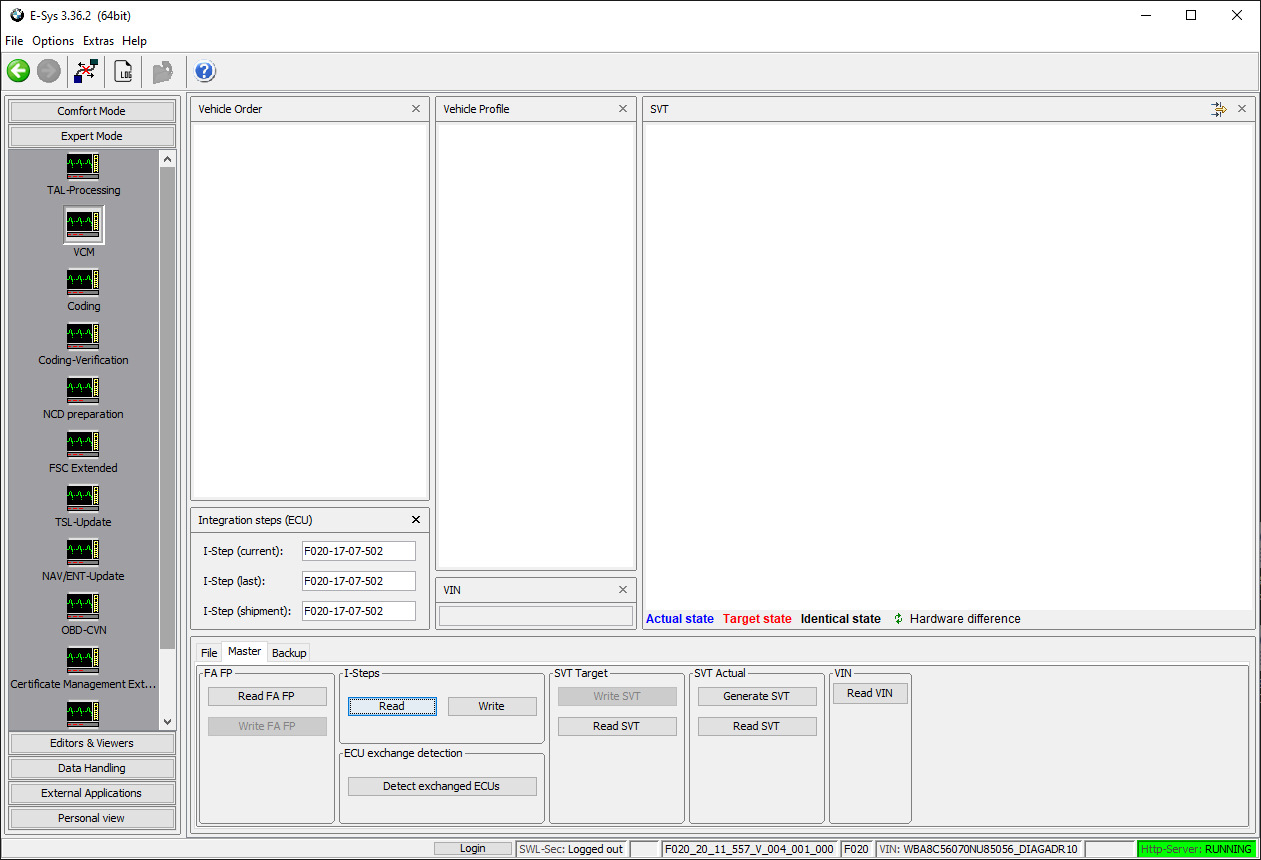Open the FSC Extended module icon
1261x860 pixels.
point(83,444)
